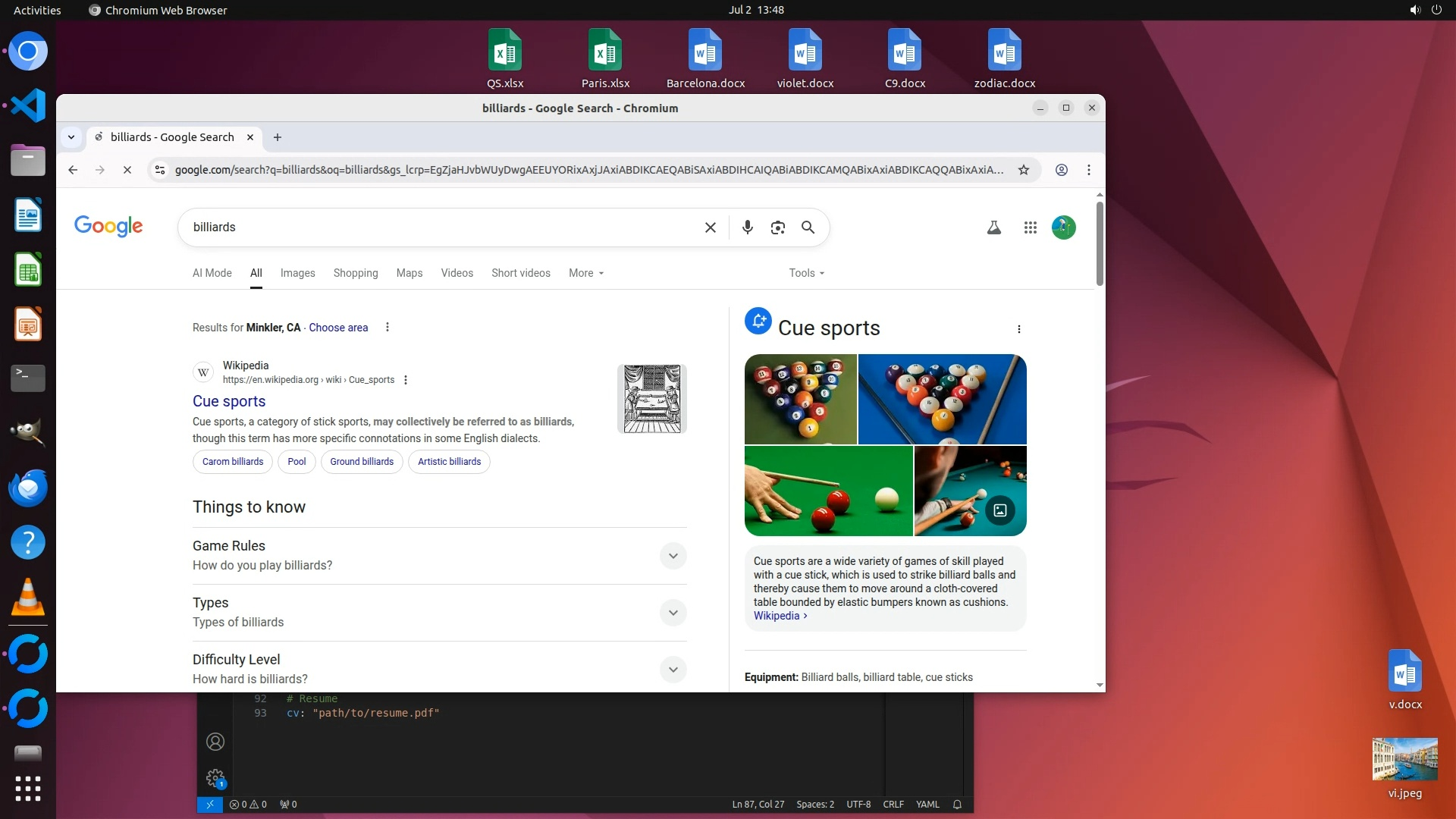
Task: Bookmark this page with star icon
Action: point(1023,170)
